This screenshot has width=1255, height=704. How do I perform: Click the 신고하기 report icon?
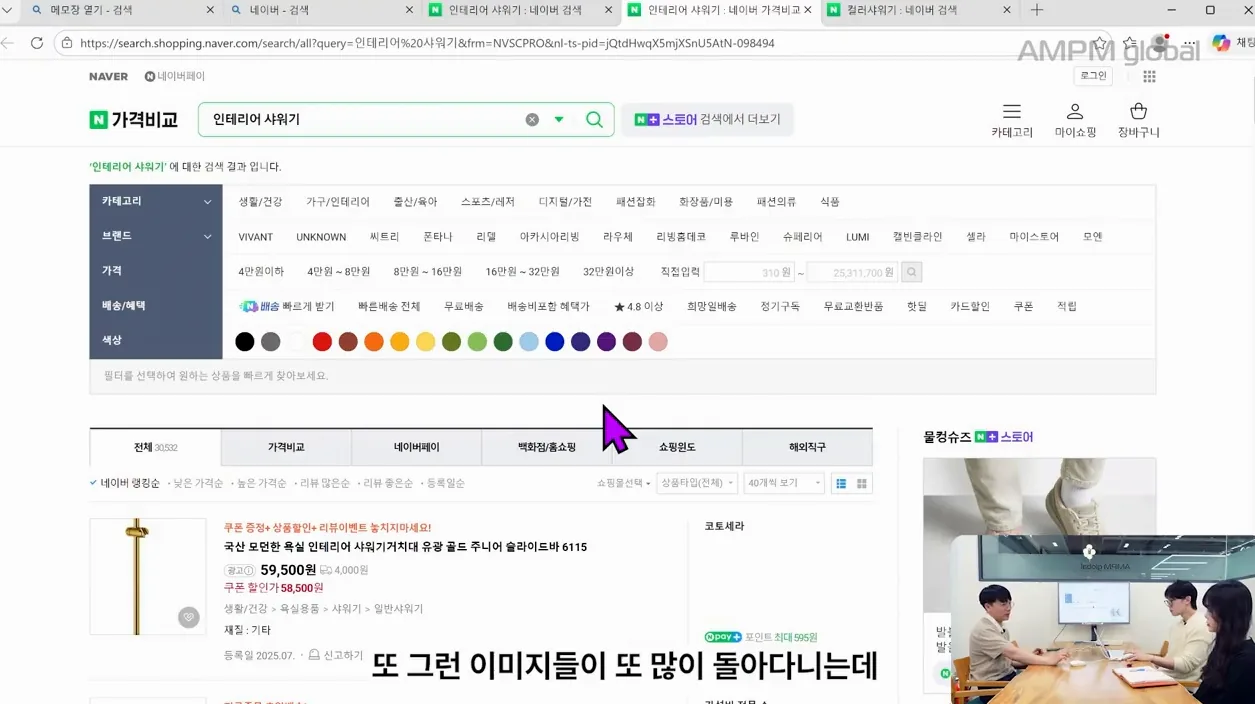[x=335, y=655]
